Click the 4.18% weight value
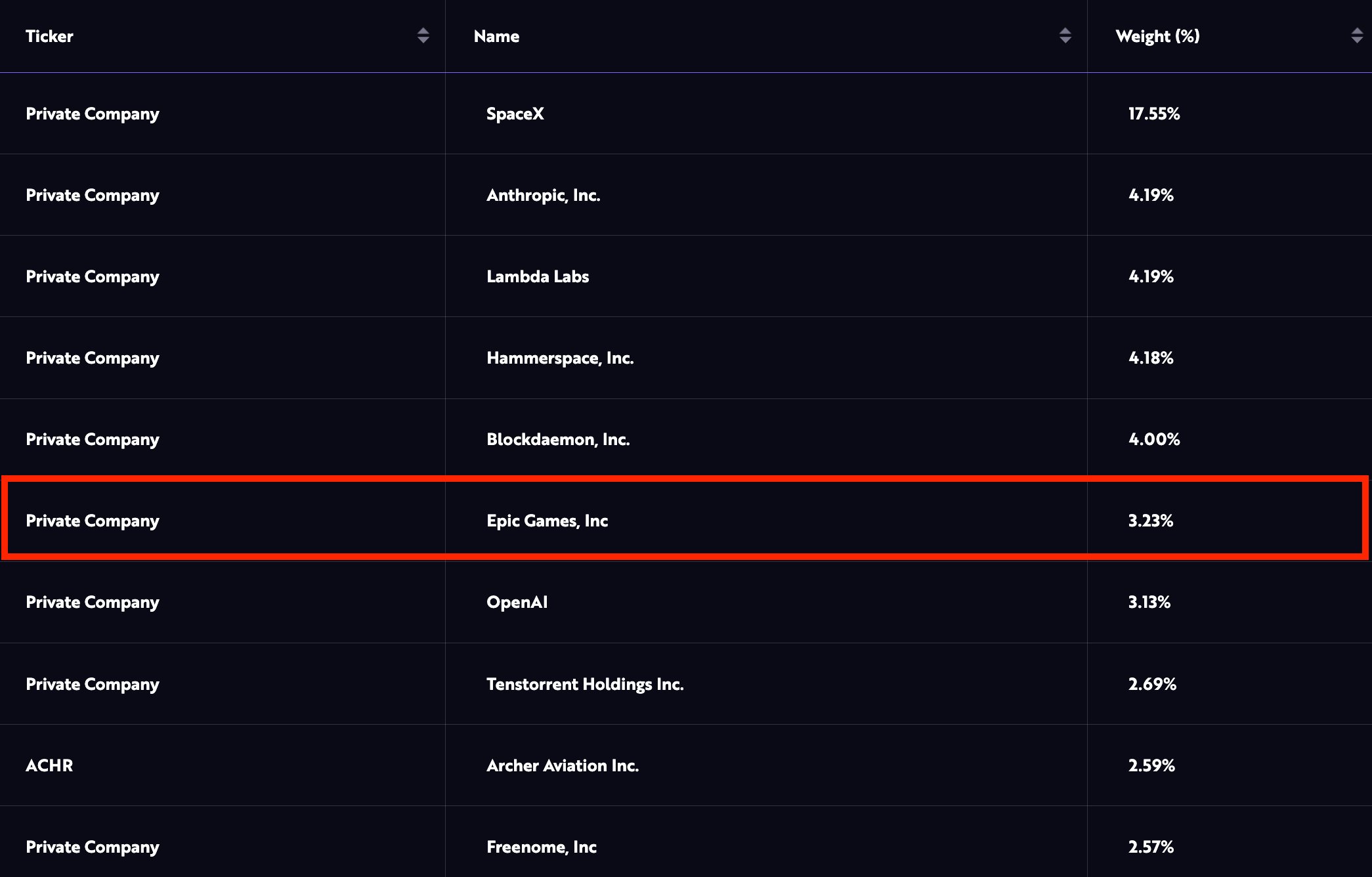The height and width of the screenshot is (877, 1372). [x=1151, y=358]
